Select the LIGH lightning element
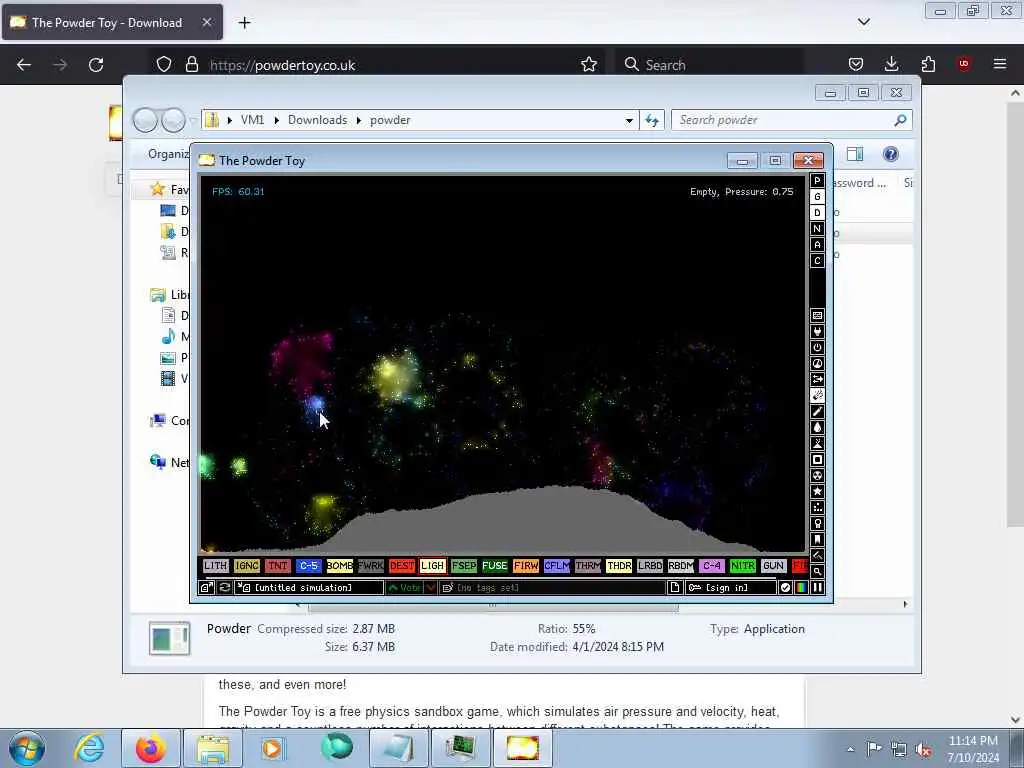 [432, 566]
